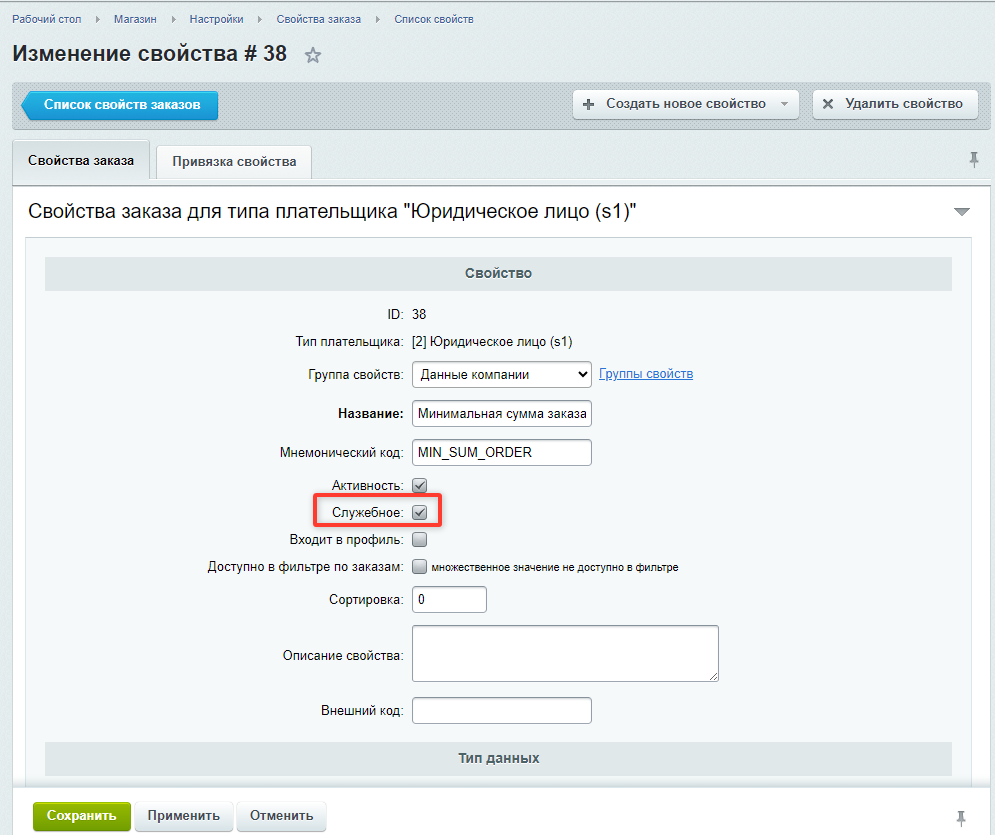This screenshot has height=835, width=995.
Task: Focus the Сортировка input field
Action: (x=449, y=600)
